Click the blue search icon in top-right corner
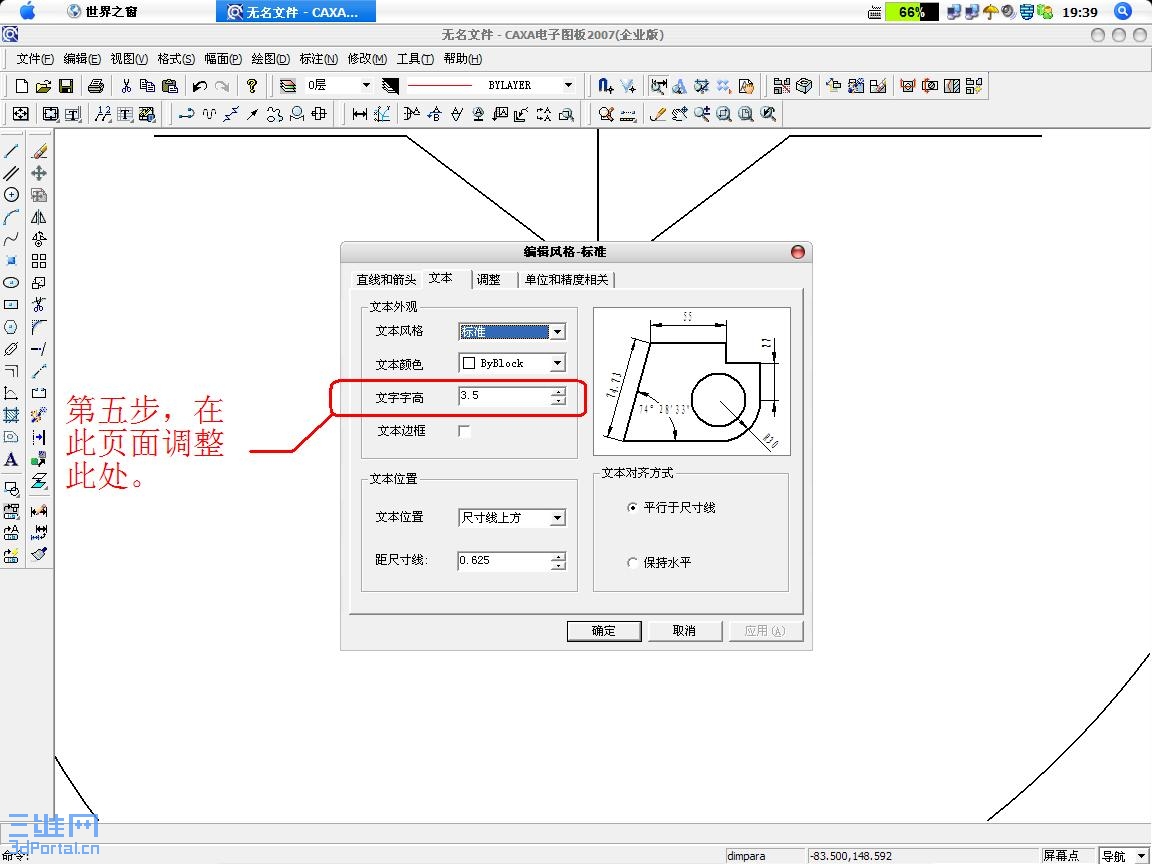Viewport: 1152px width, 864px height. 1122,10
